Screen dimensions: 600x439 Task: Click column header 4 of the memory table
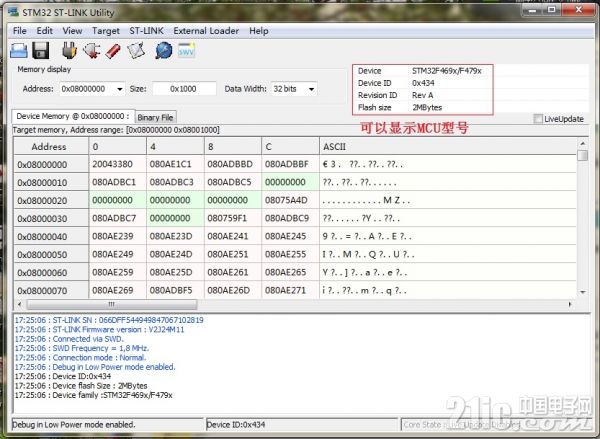[x=175, y=147]
